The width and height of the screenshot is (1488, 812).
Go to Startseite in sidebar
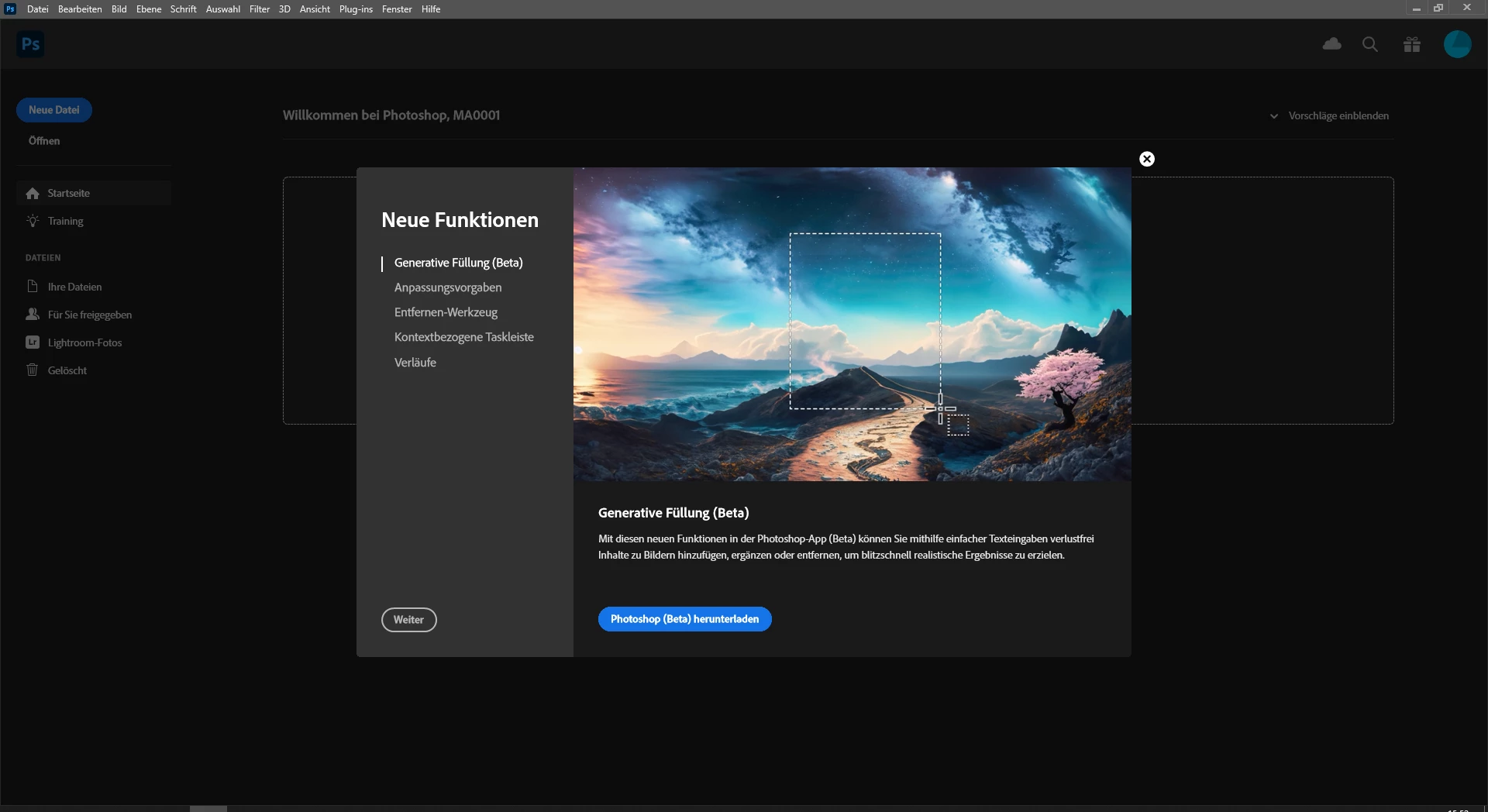94,193
